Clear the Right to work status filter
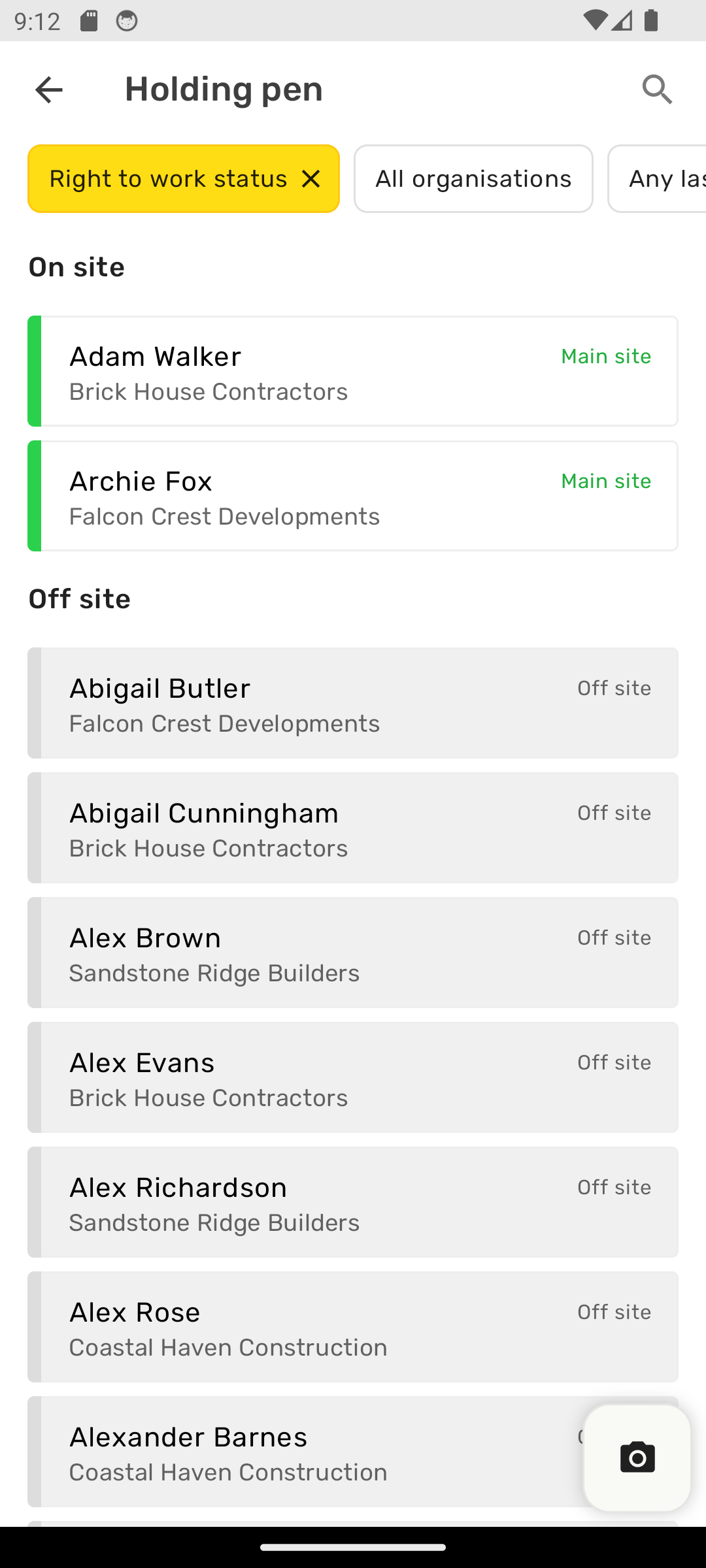 coord(311,178)
